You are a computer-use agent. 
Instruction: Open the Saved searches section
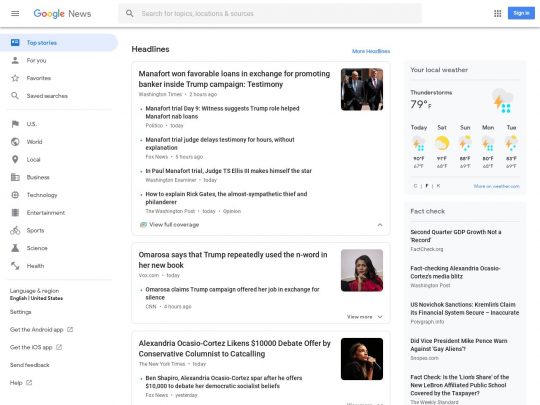[47, 96]
